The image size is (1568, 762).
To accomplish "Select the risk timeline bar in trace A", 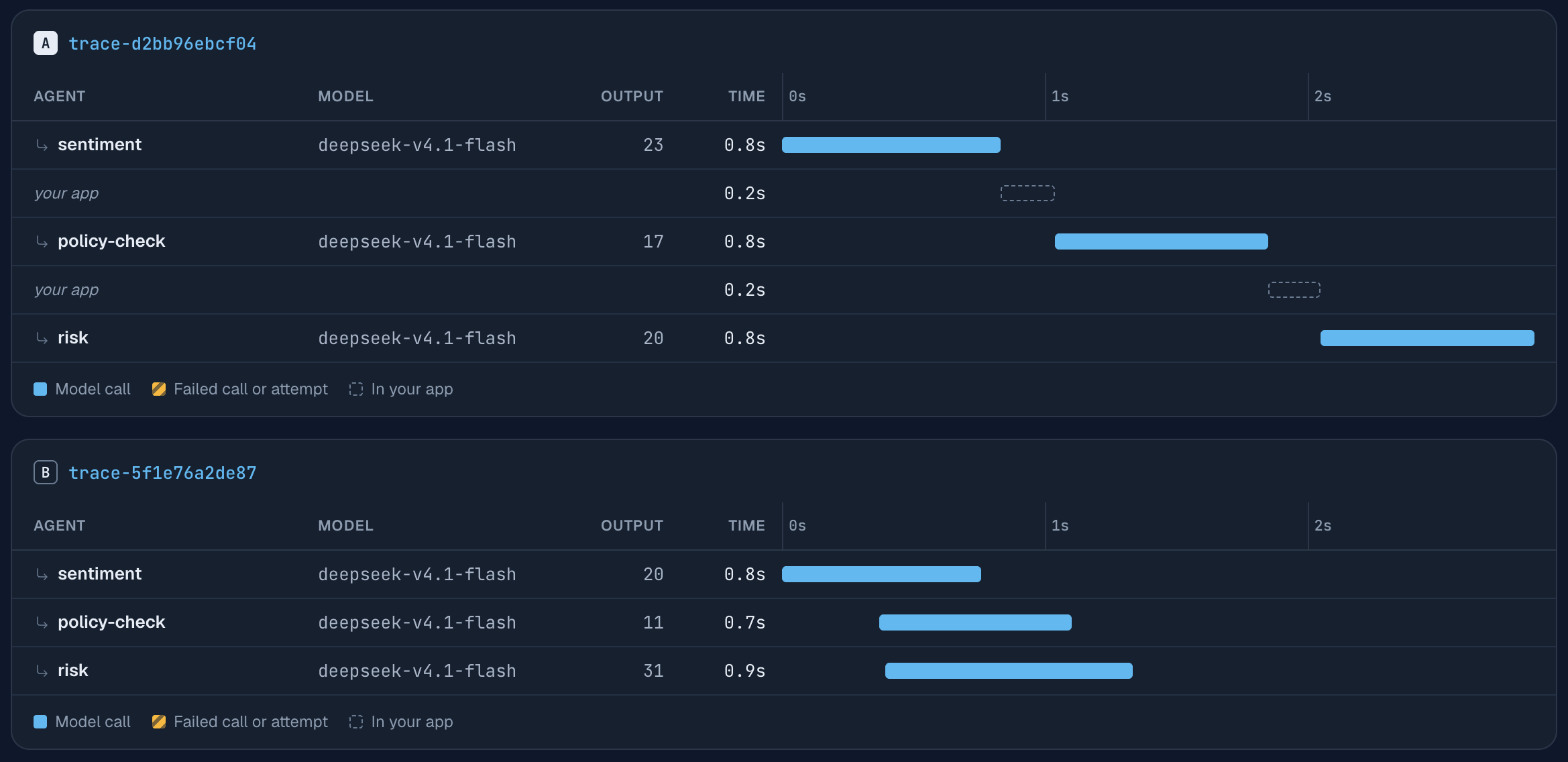I will (1427, 338).
